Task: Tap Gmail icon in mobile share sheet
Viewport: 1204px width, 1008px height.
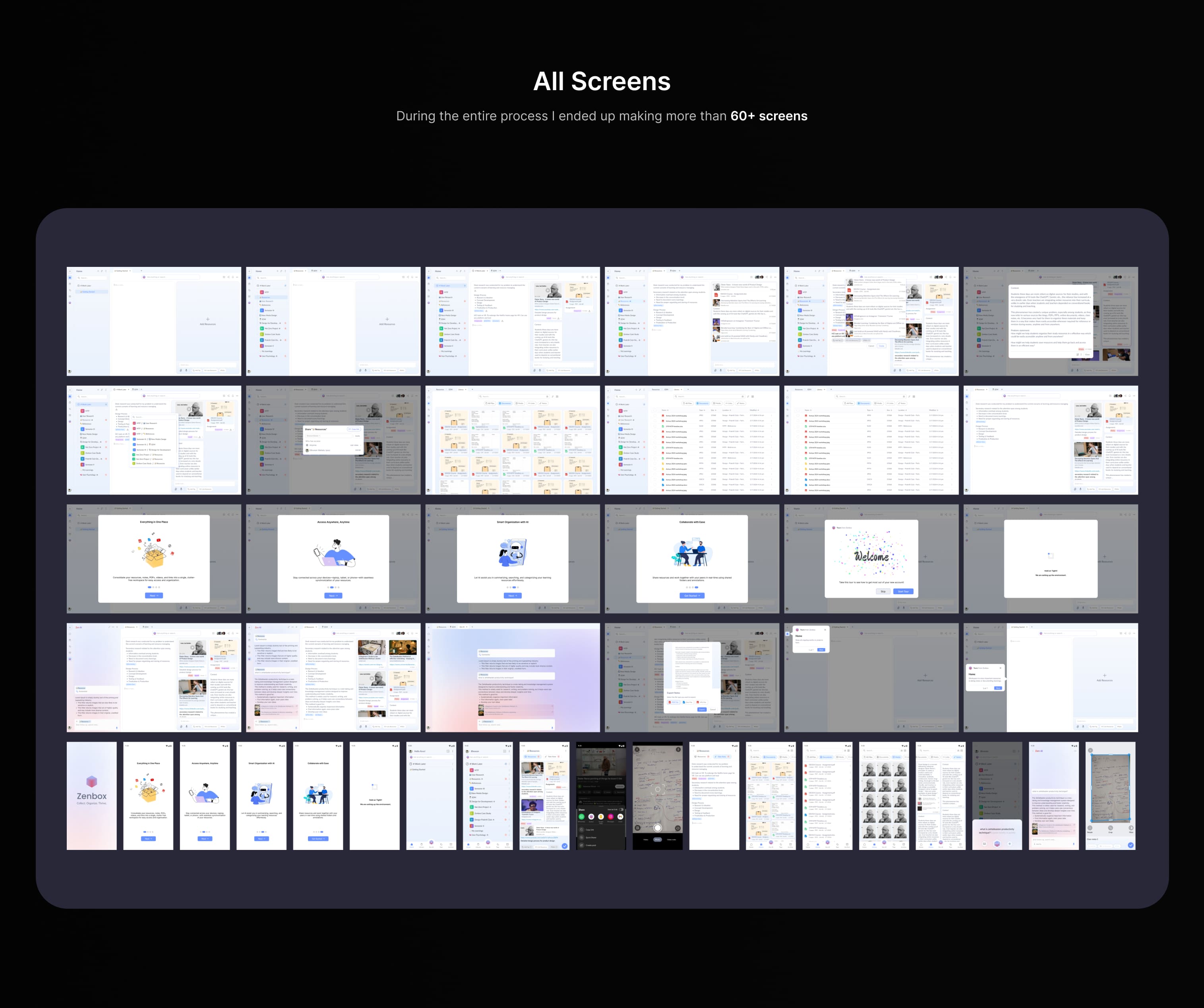Action: pos(620,817)
